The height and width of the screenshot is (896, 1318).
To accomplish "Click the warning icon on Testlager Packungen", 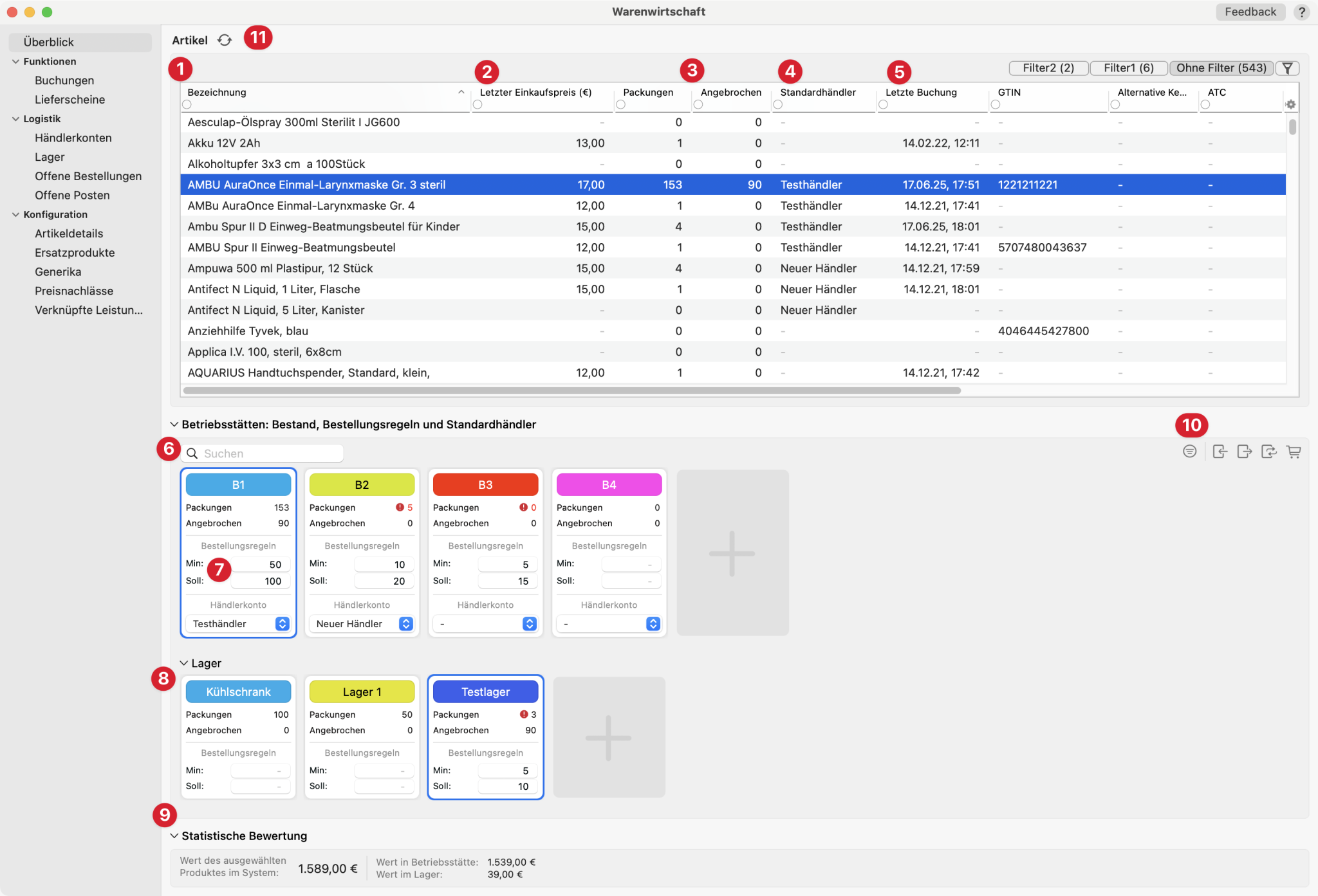I will [x=524, y=715].
